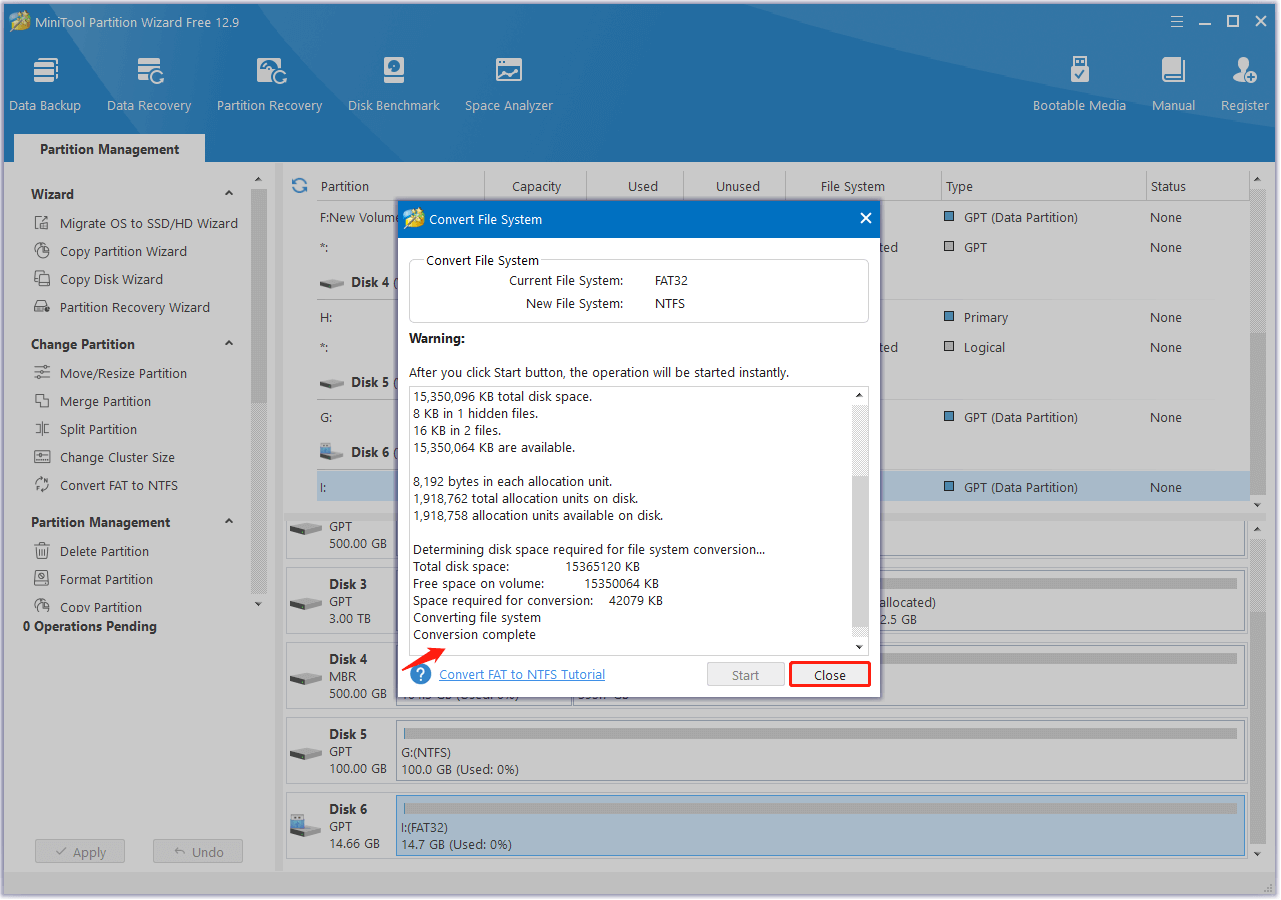Image resolution: width=1281 pixels, height=900 pixels.
Task: Open Space Analyzer
Action: pos(509,85)
